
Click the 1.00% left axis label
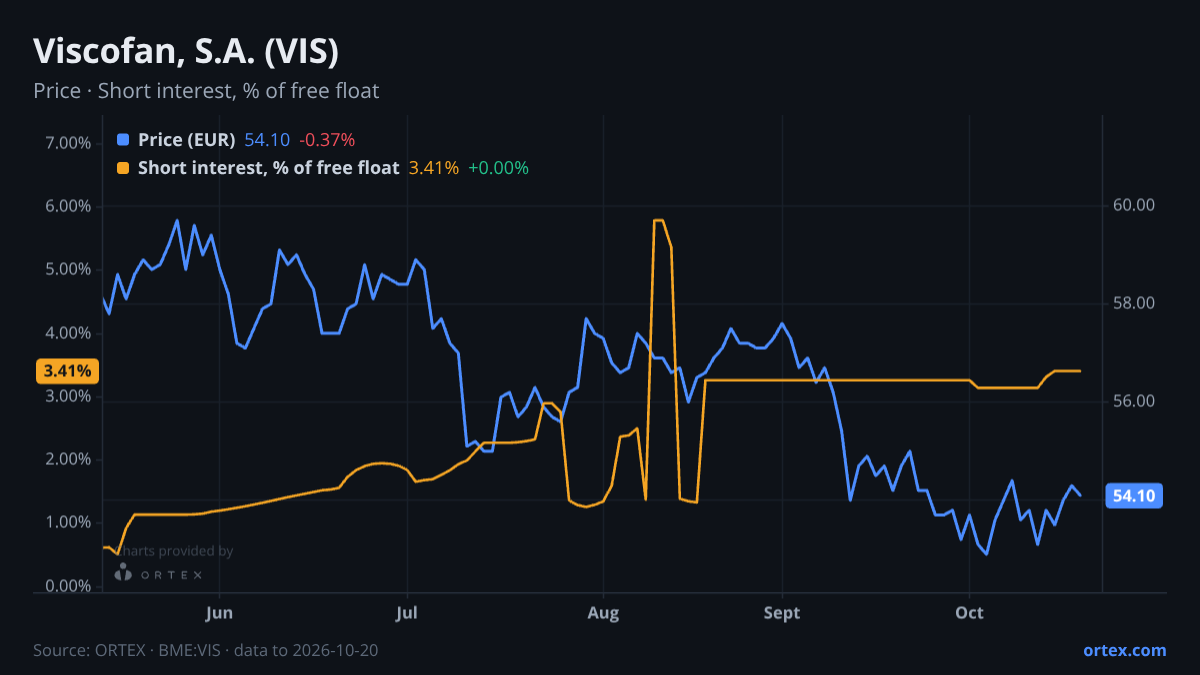(x=68, y=523)
